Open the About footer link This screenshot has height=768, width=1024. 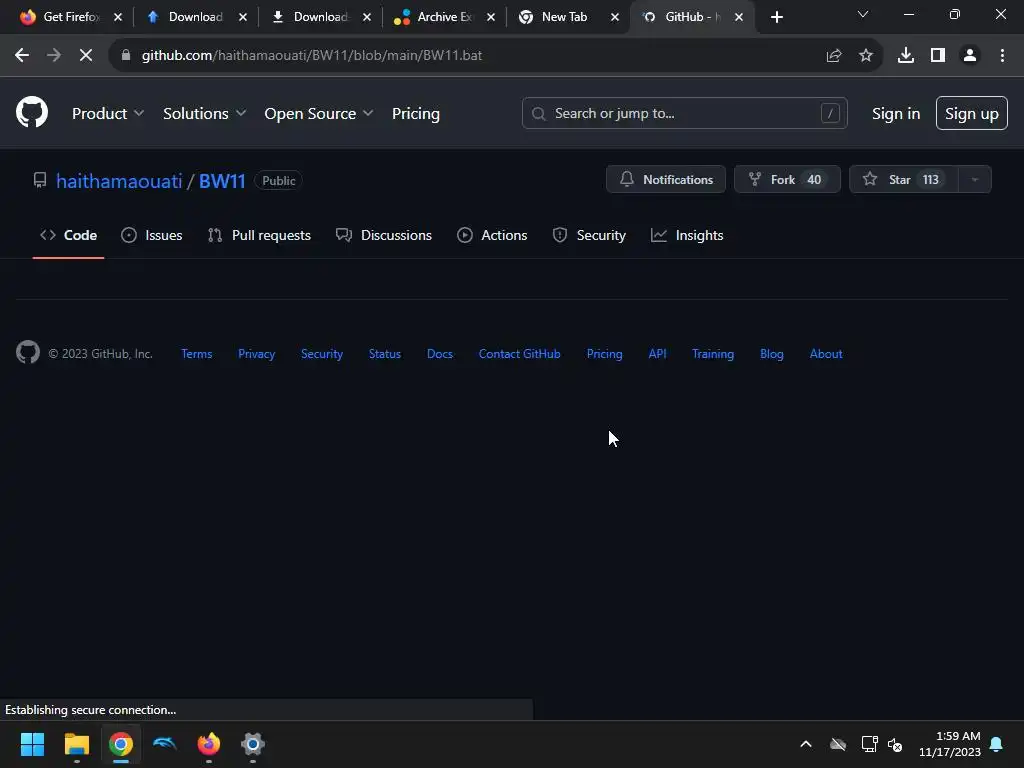[x=826, y=354]
